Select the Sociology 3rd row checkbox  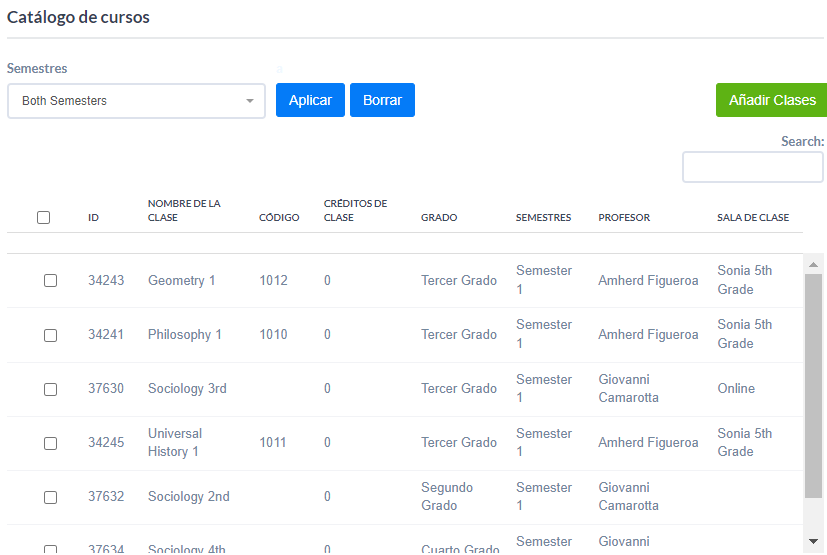tap(50, 389)
